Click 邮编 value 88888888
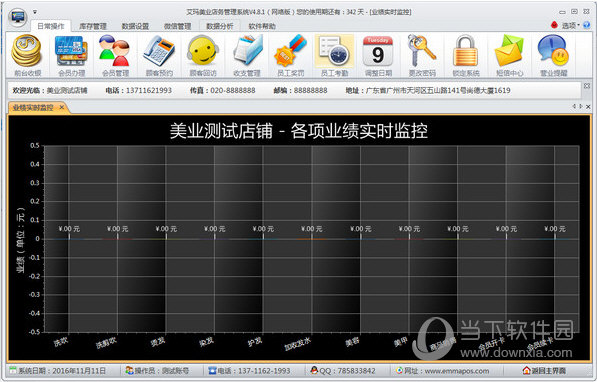The image size is (597, 382). [310, 90]
